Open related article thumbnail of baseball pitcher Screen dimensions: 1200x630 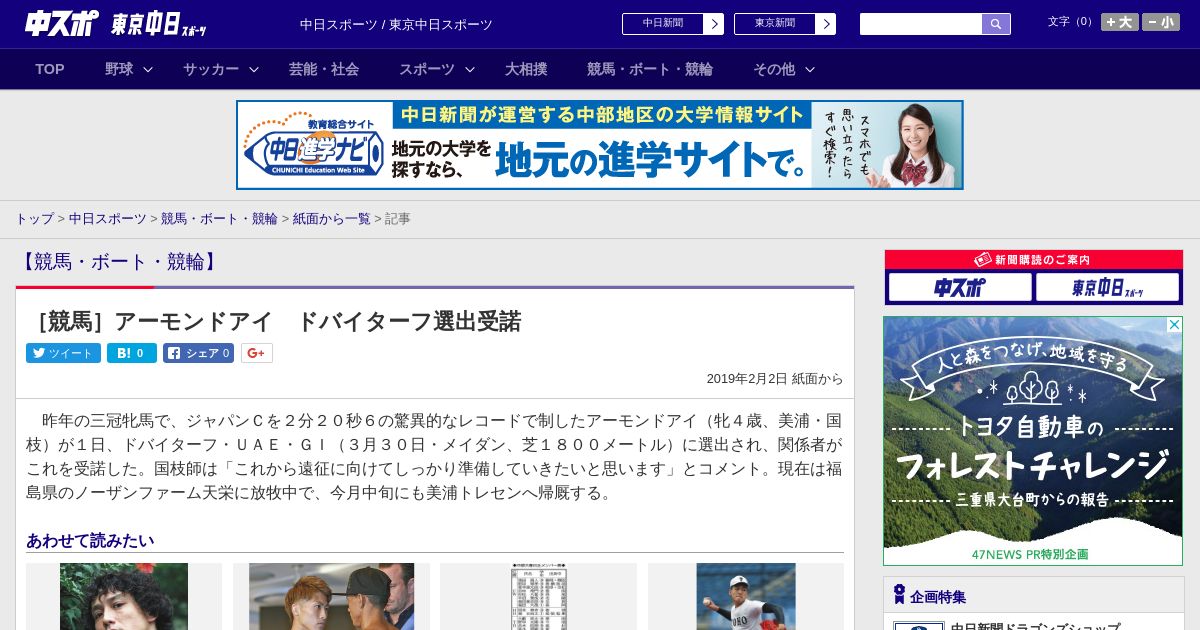point(746,596)
